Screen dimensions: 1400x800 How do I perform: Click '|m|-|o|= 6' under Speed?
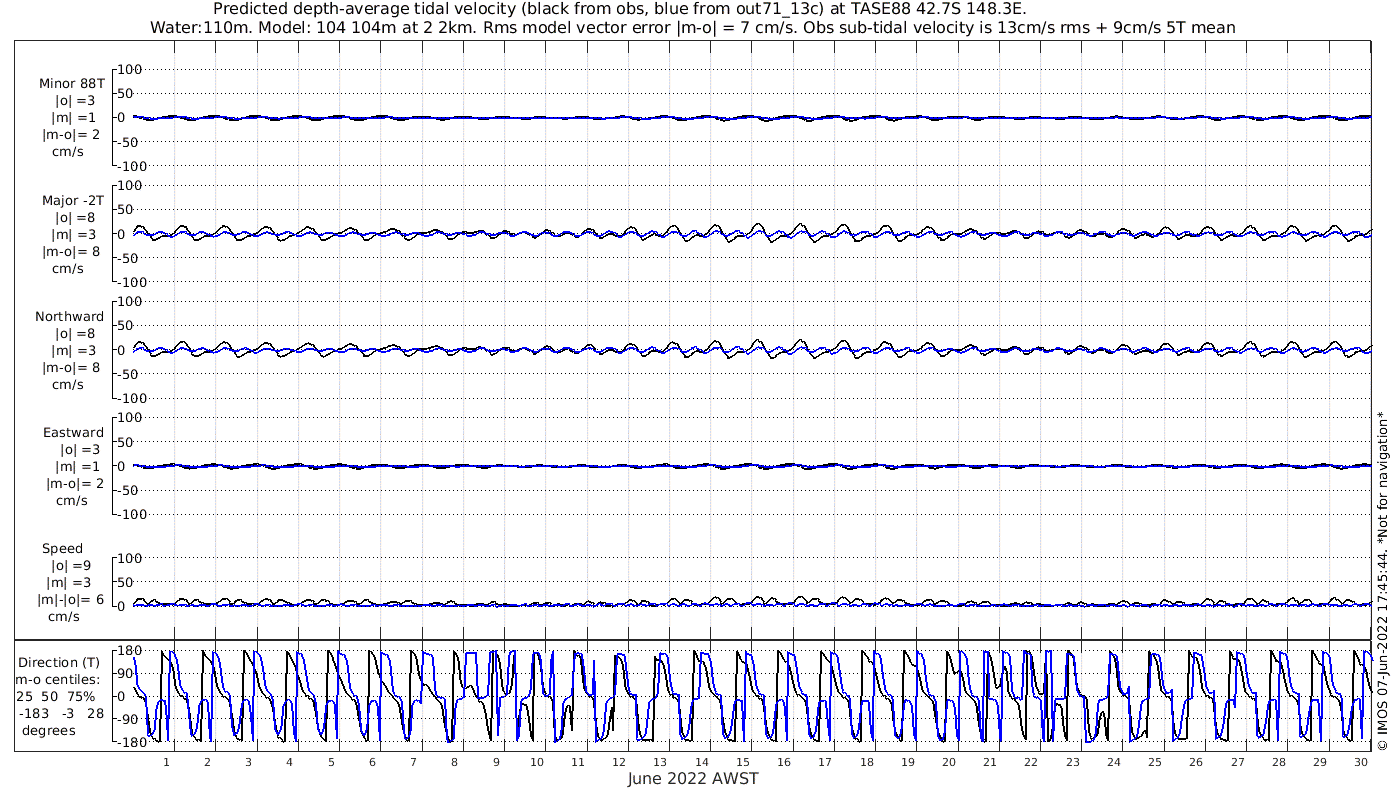coord(71,600)
